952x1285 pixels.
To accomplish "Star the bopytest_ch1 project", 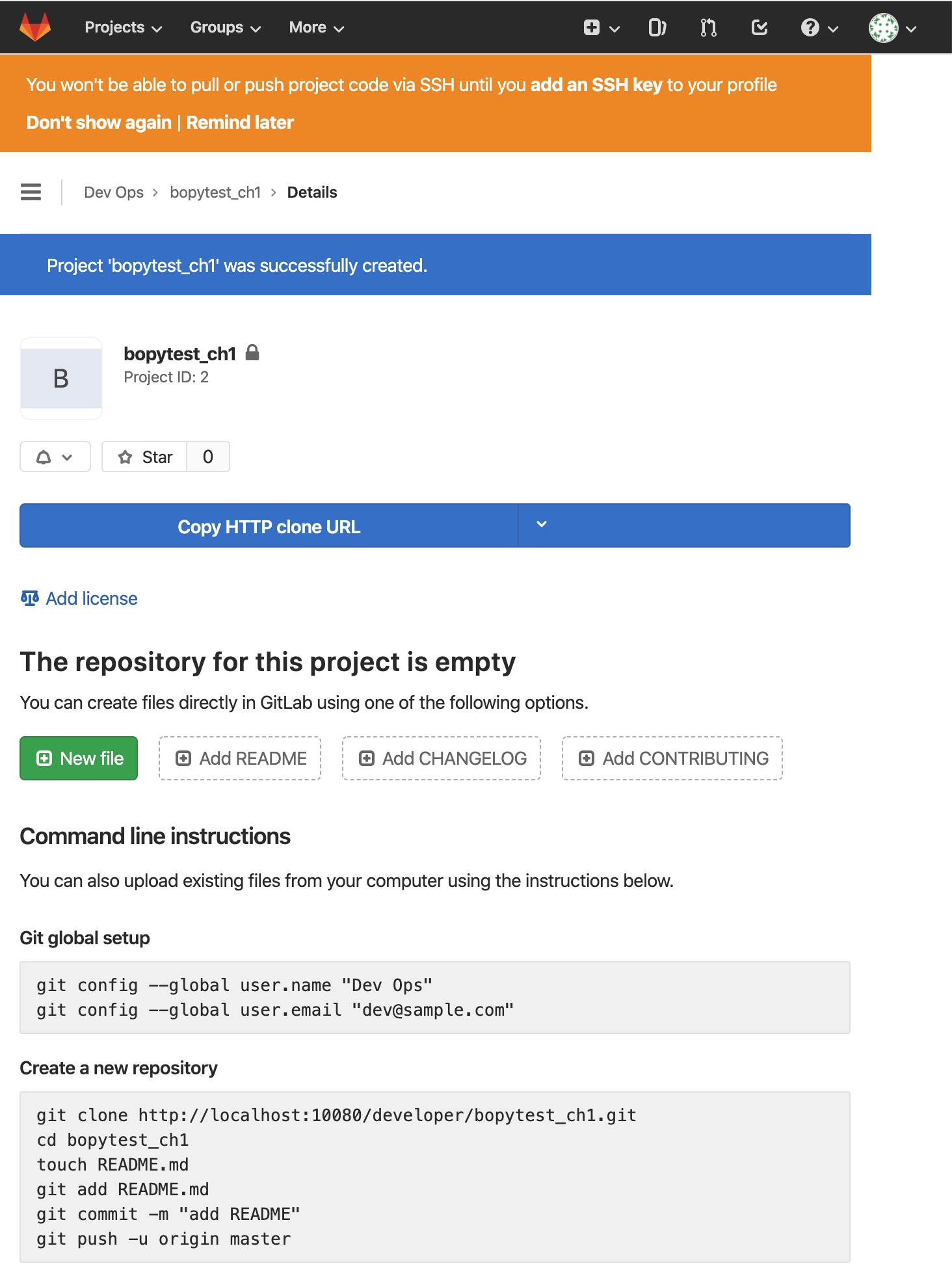I will click(144, 457).
